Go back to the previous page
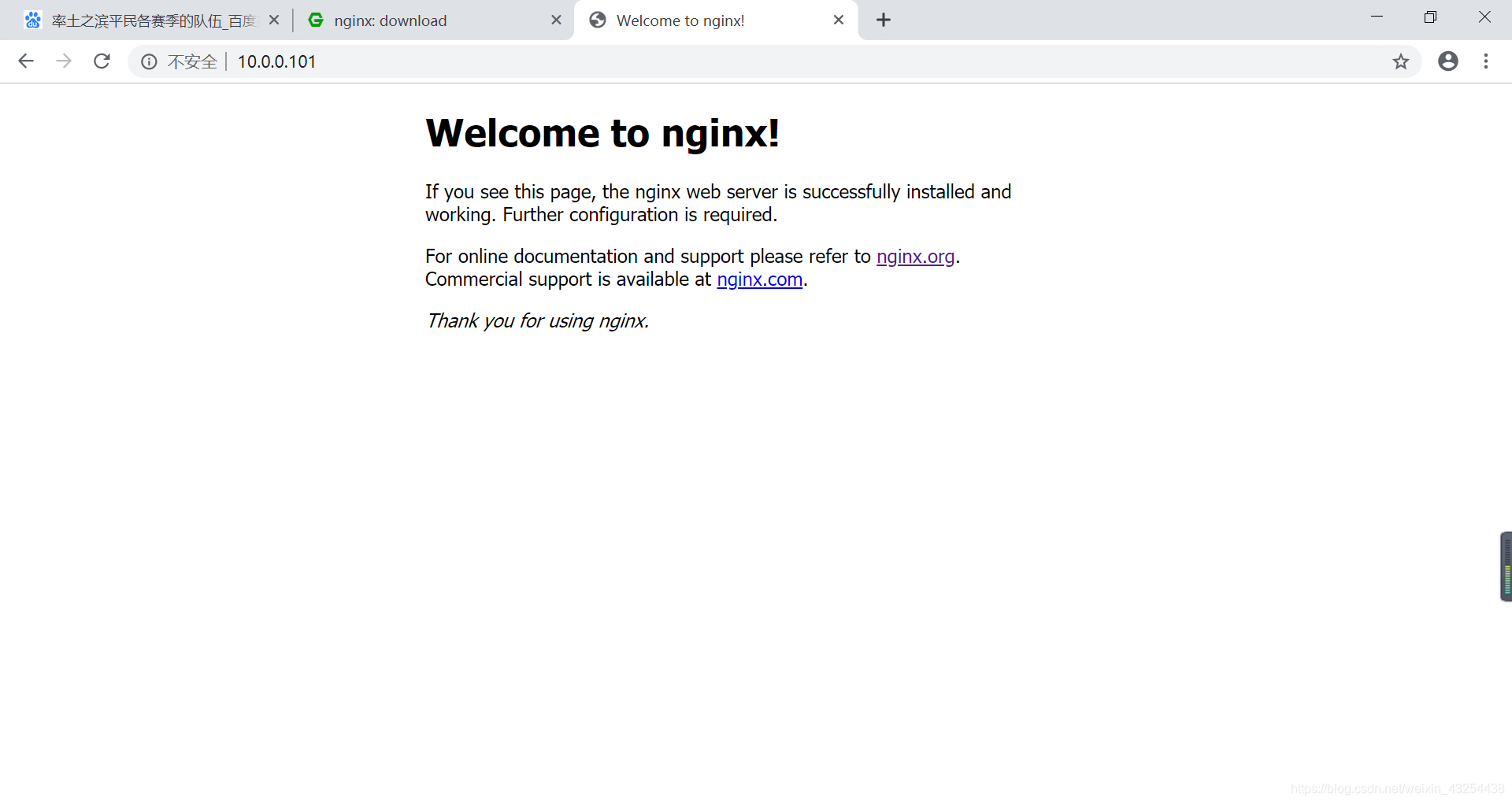 pos(26,61)
